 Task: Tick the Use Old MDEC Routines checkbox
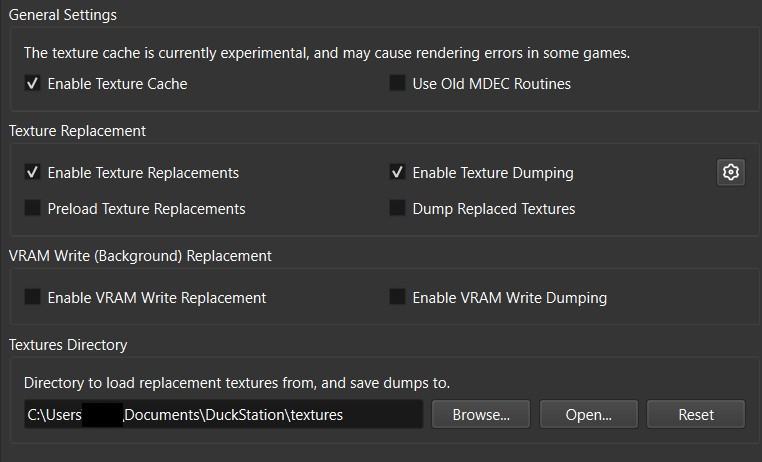(397, 84)
